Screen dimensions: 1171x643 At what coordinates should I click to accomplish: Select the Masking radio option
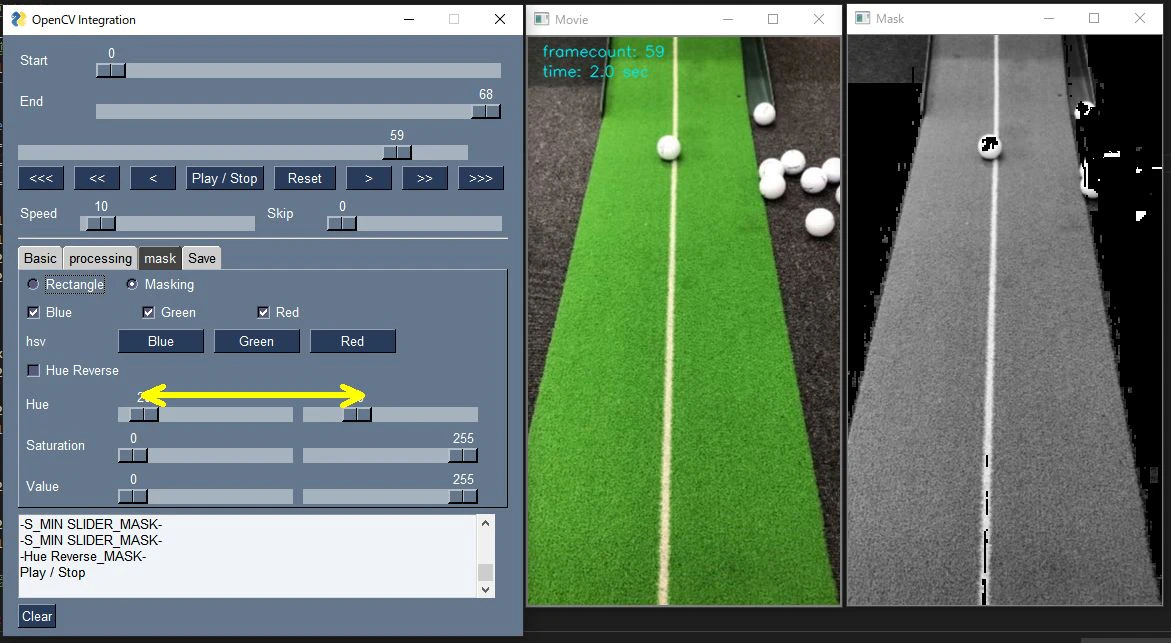pos(132,285)
